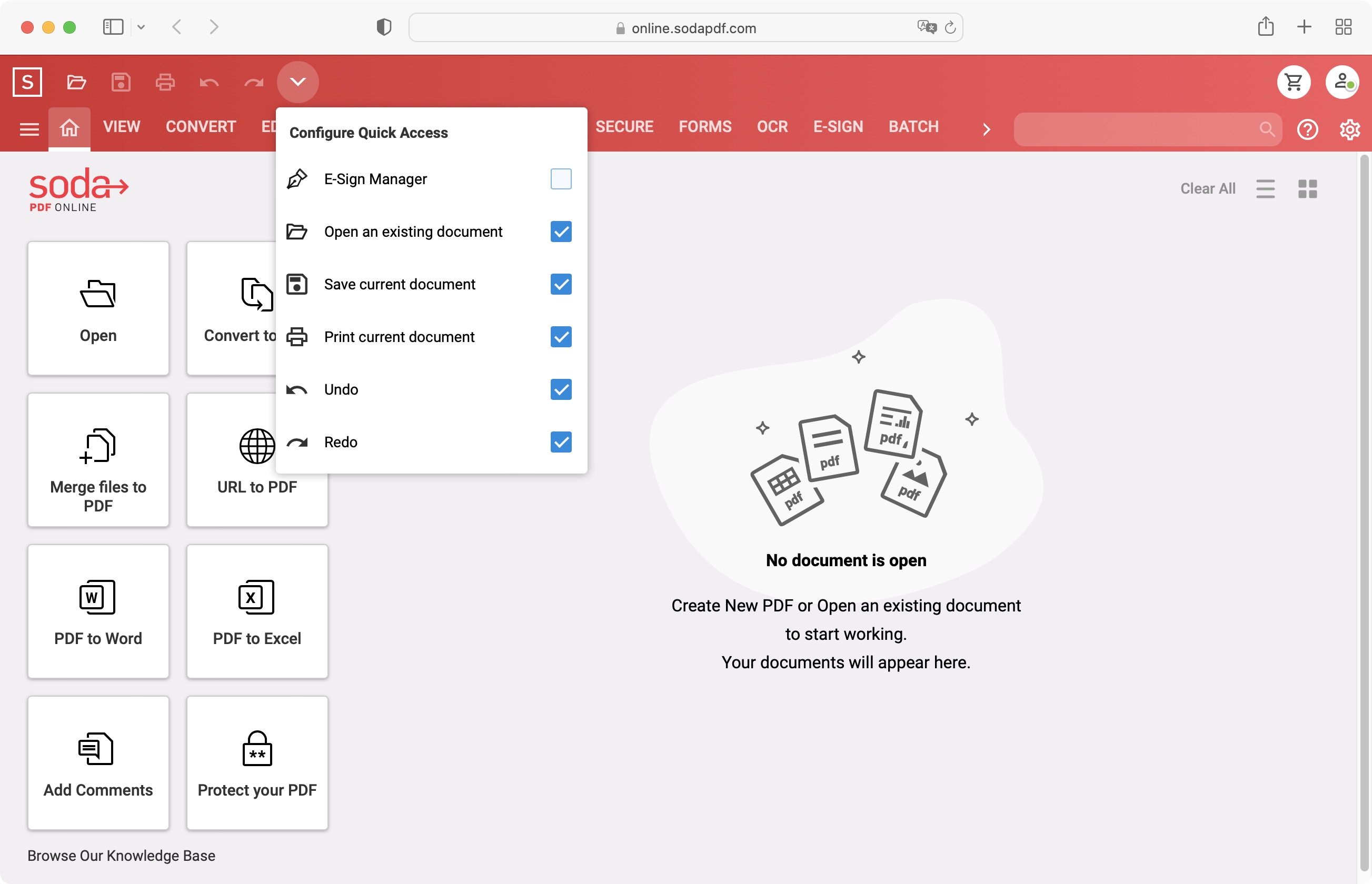Select the CONVERT ribbon tab
This screenshot has height=884, width=1372.
201,126
